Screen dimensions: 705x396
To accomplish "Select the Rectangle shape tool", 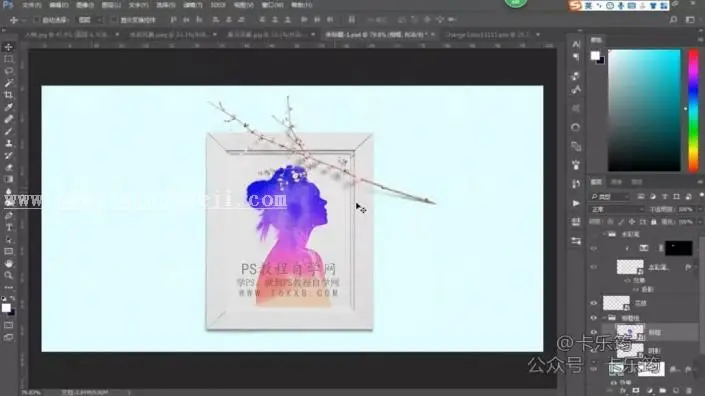I will tap(9, 252).
